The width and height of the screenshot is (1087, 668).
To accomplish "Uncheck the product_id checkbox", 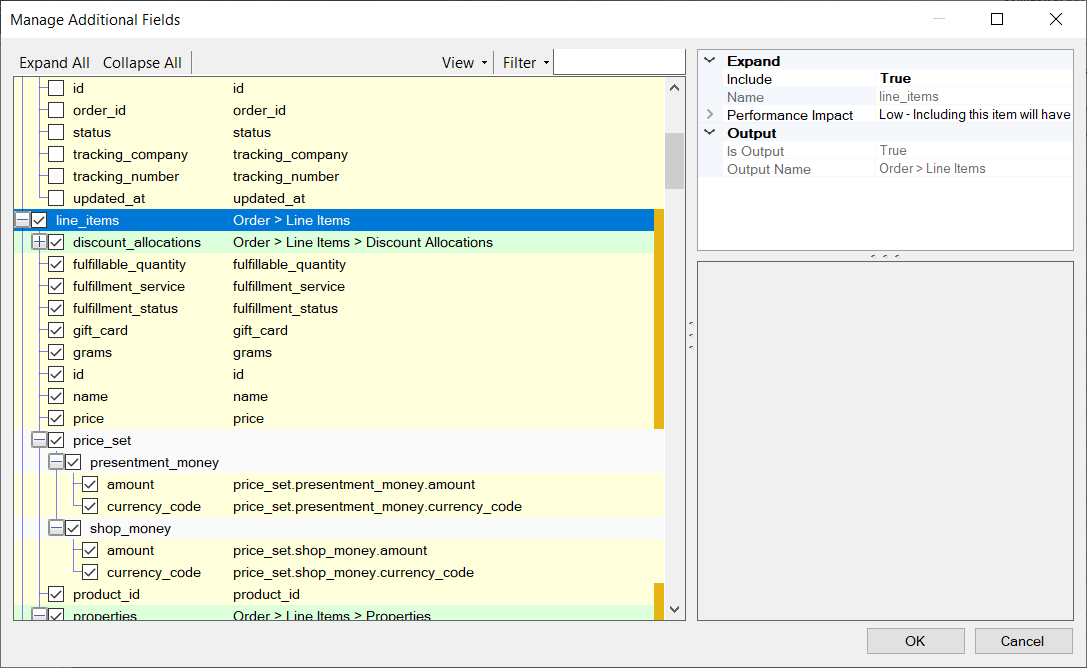I will click(56, 594).
